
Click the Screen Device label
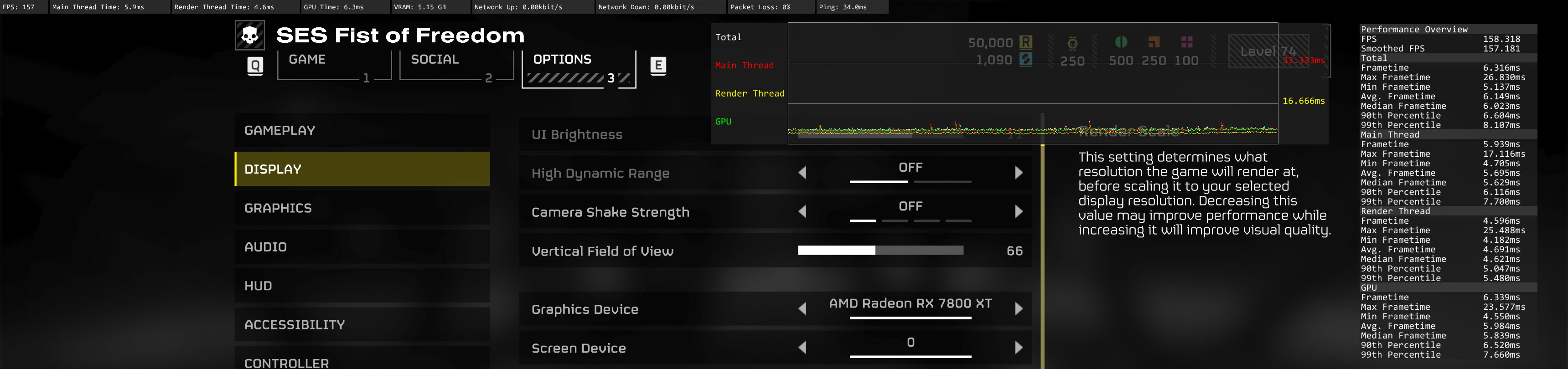[x=578, y=348]
